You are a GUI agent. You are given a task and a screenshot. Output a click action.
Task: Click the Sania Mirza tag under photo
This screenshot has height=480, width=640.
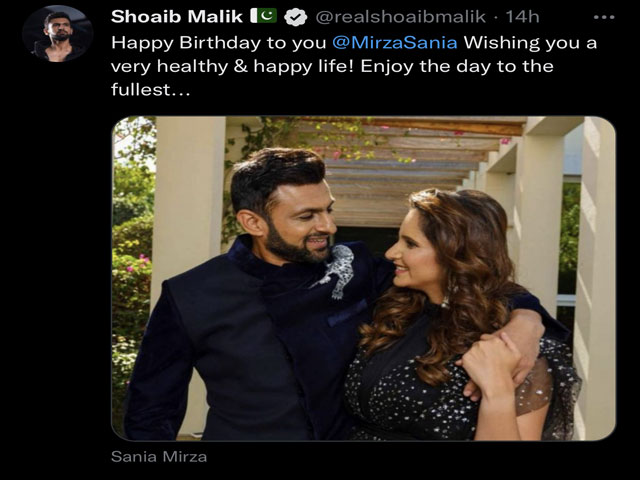coord(159,456)
